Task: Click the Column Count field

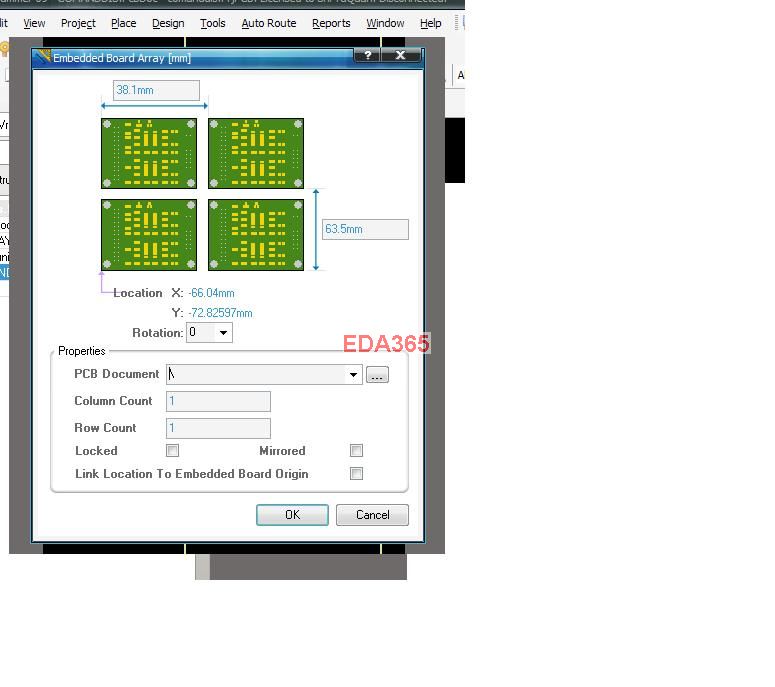Action: pos(218,401)
